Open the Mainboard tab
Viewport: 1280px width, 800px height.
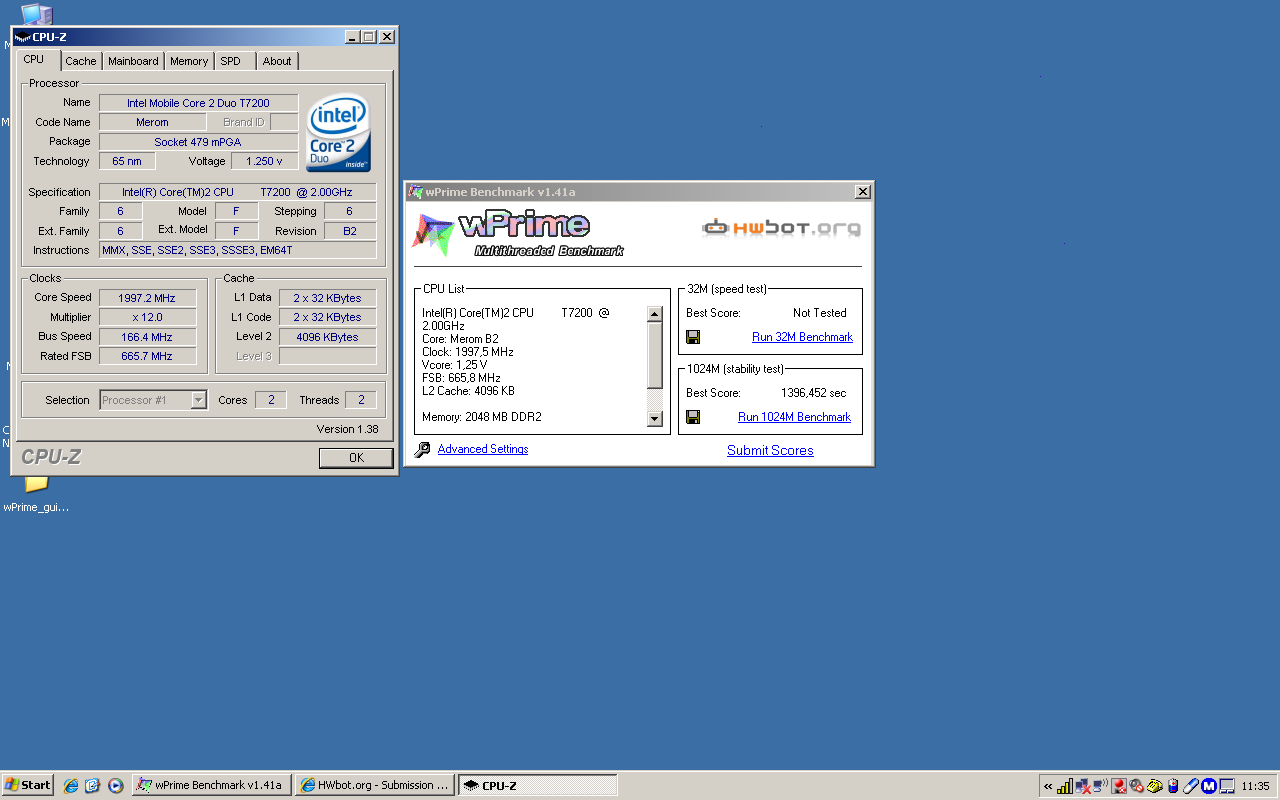coord(133,61)
